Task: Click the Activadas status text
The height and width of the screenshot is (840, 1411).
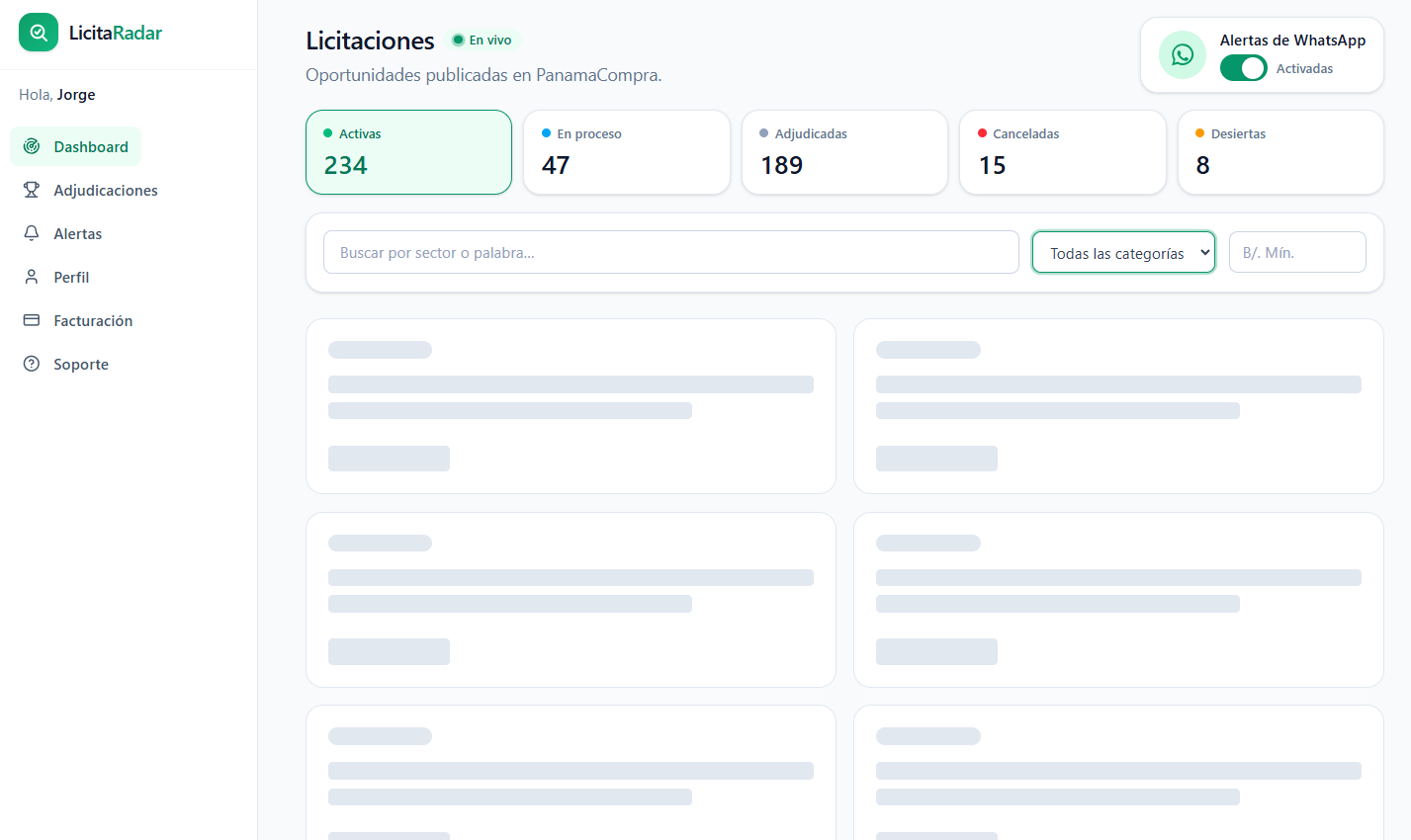Action: [x=1304, y=68]
